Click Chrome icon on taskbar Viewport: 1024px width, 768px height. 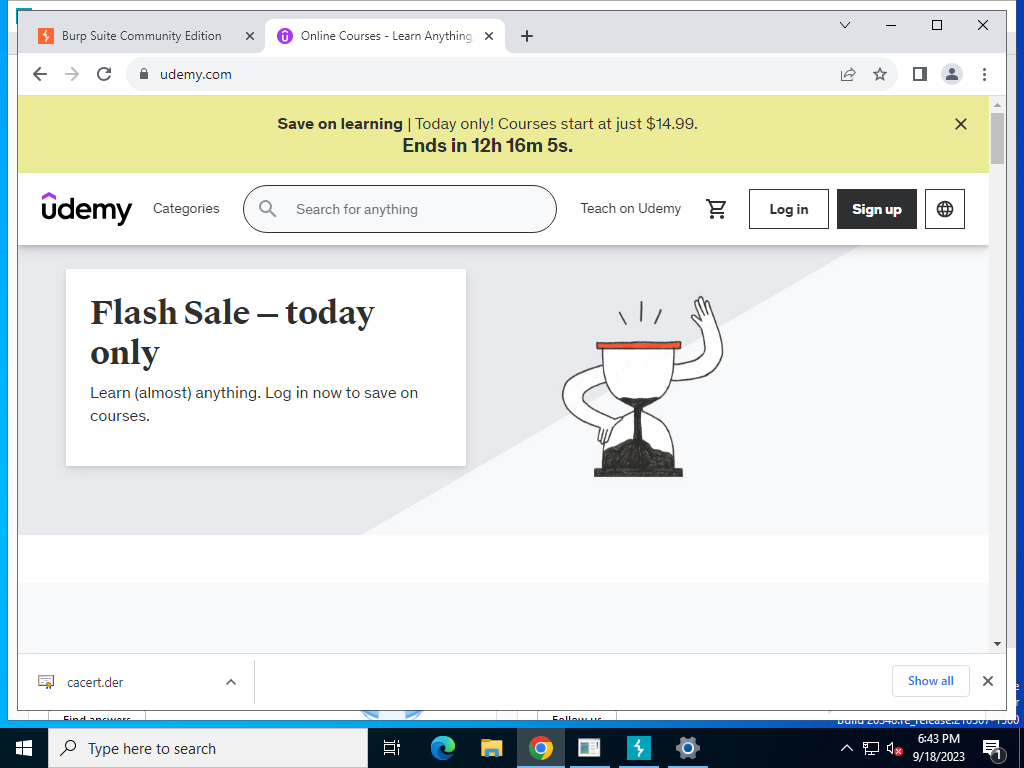point(541,748)
